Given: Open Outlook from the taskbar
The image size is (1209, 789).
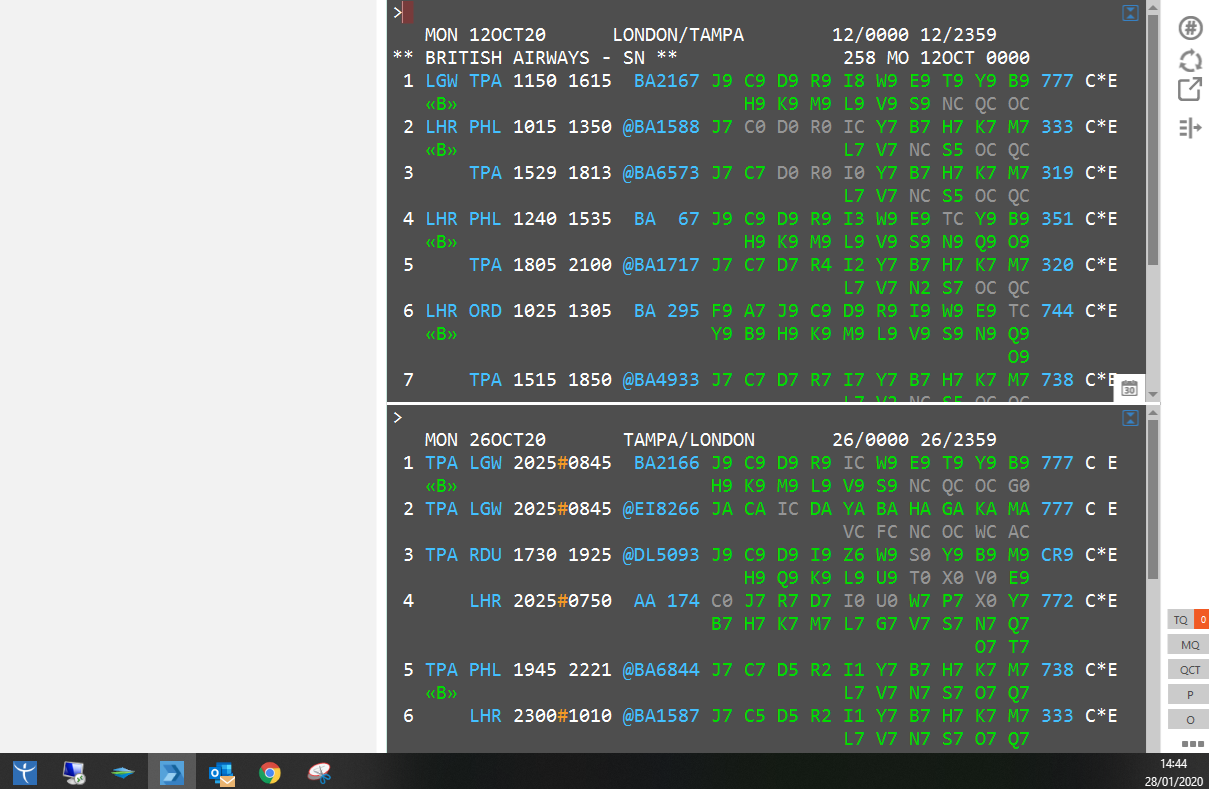Looking at the screenshot, I should [221, 772].
